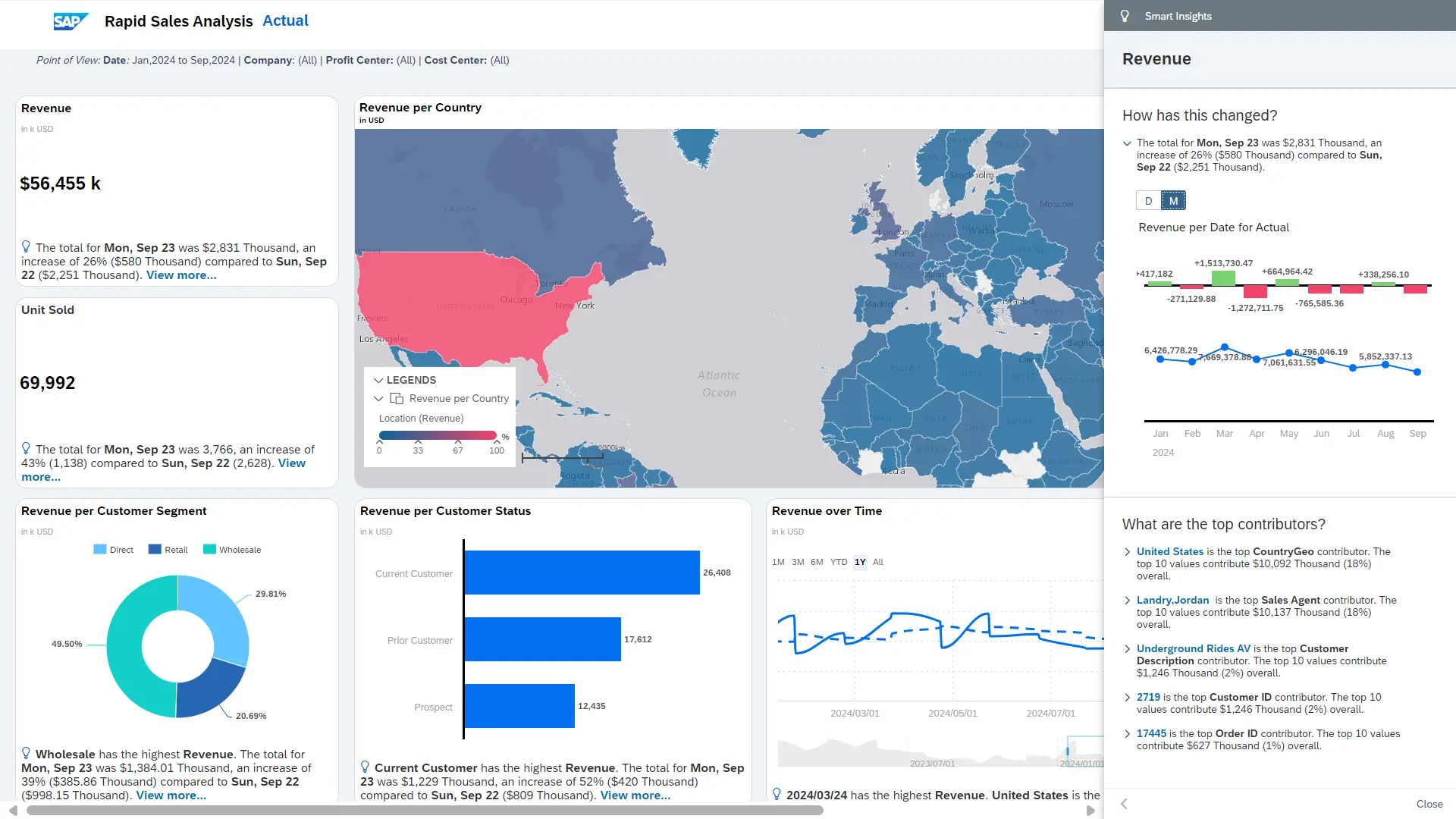Open View more link in Revenue tile
This screenshot has width=1456, height=819.
coord(181,275)
